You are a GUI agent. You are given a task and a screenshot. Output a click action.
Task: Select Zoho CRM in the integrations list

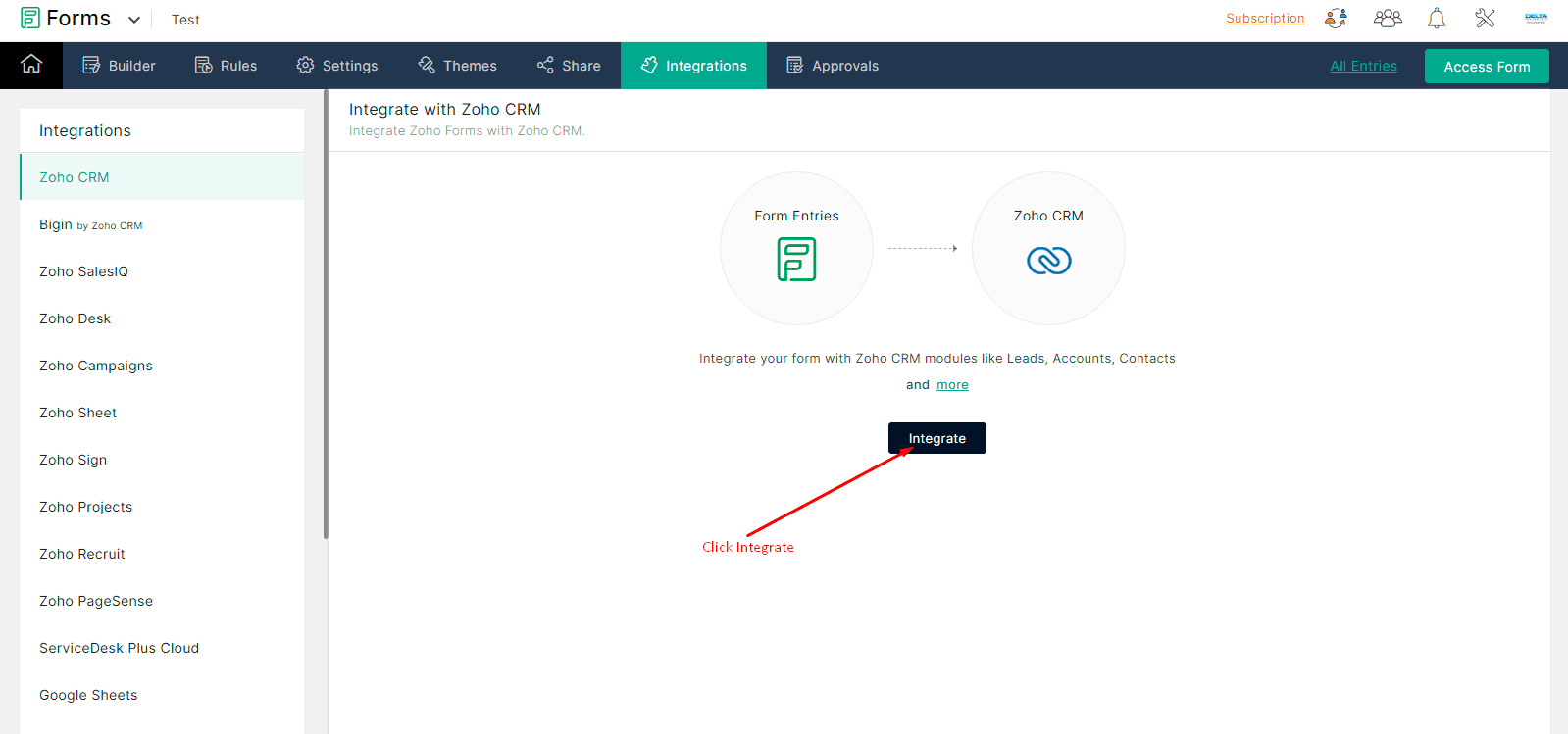pos(162,177)
